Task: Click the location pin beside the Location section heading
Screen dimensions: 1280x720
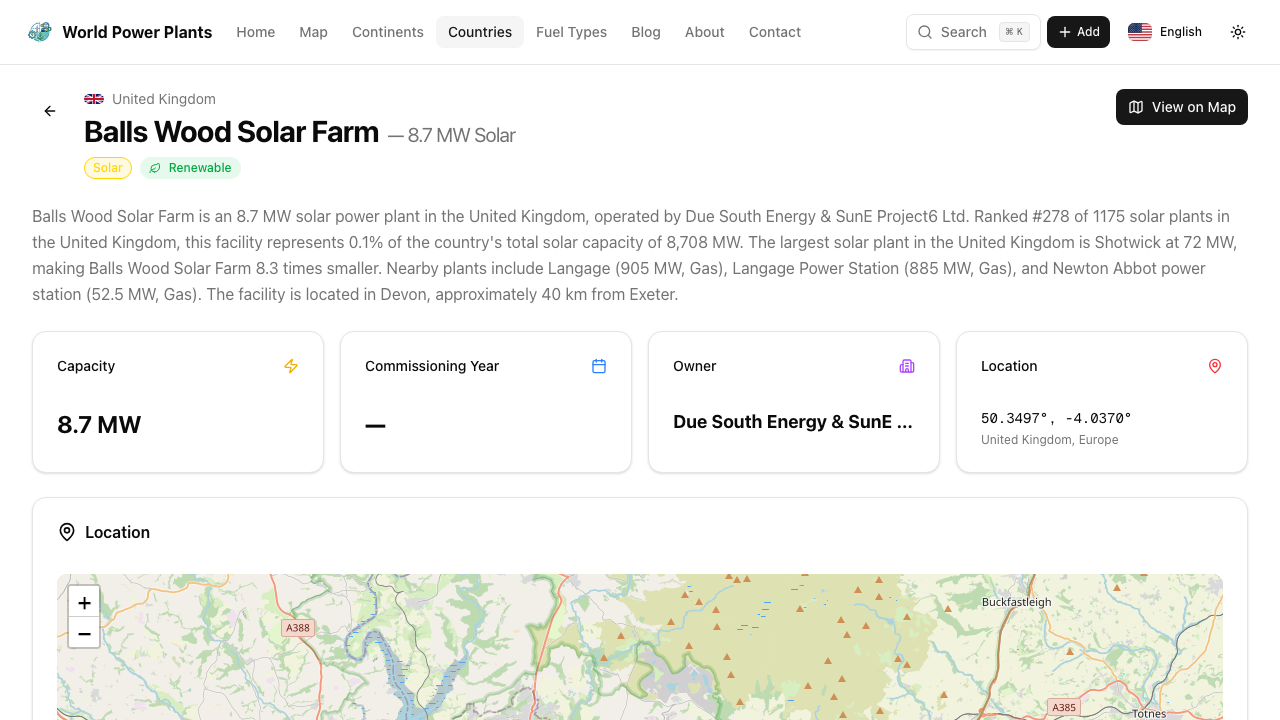Action: coord(66,532)
